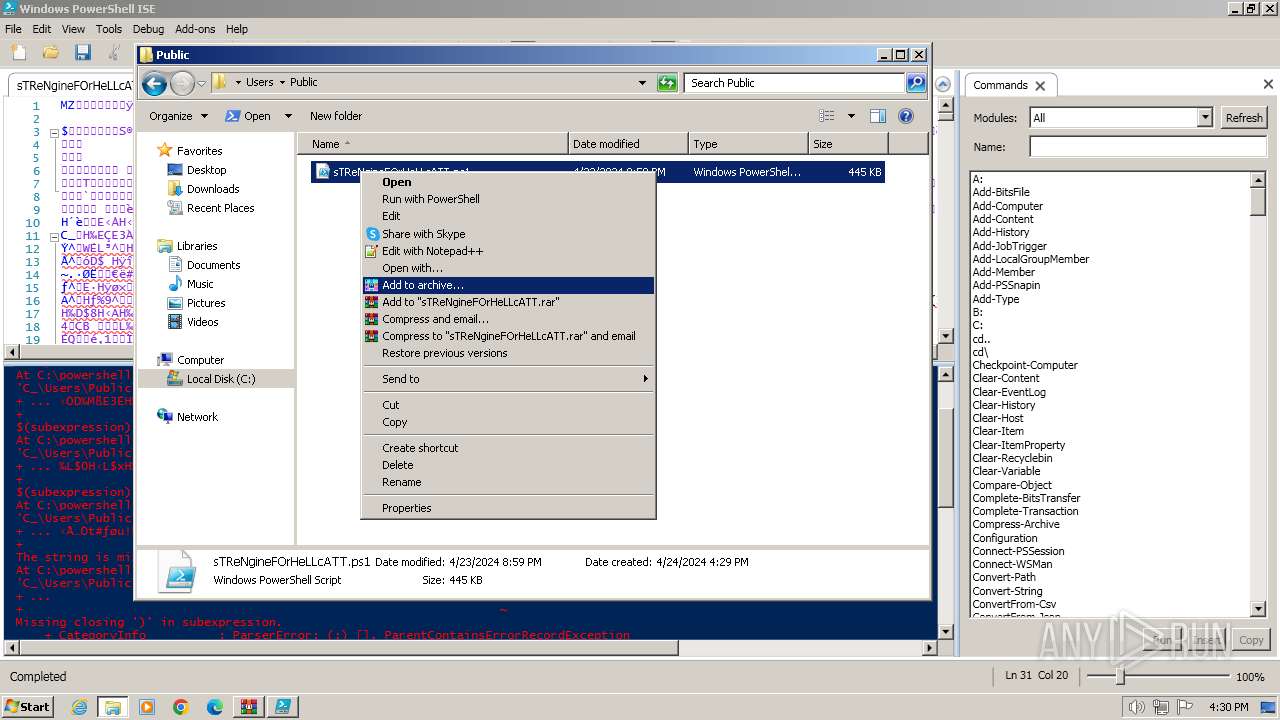Select Local Disk (C:) in navigation pane
This screenshot has height=720, width=1280.
(x=220, y=379)
